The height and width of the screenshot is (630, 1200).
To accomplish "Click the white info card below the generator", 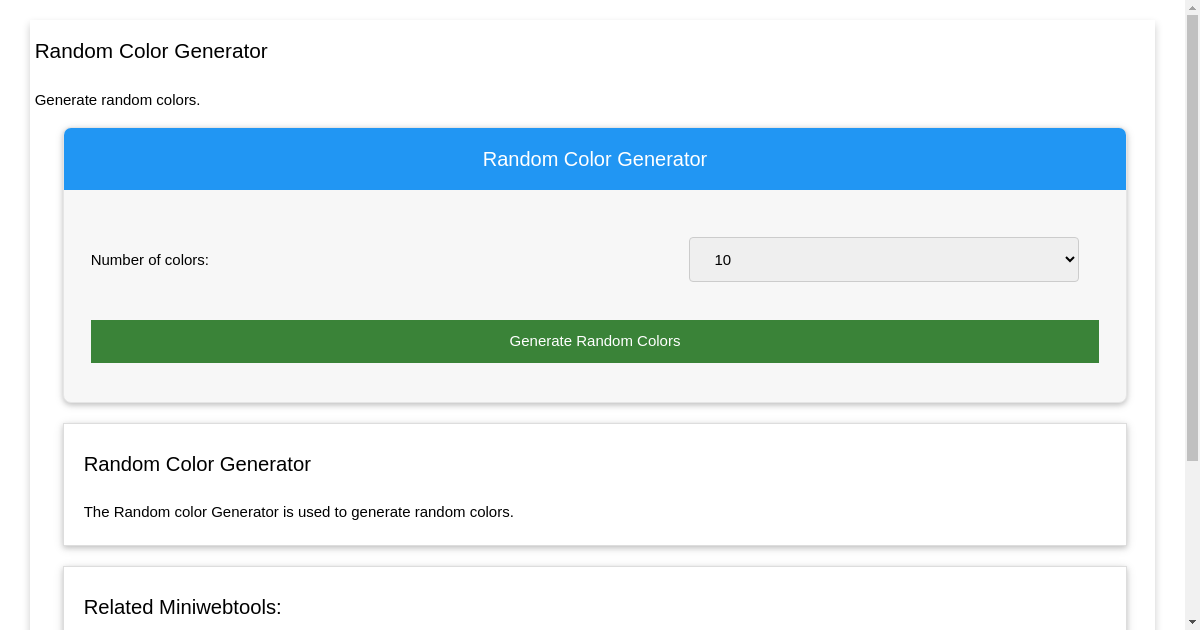I will point(595,484).
